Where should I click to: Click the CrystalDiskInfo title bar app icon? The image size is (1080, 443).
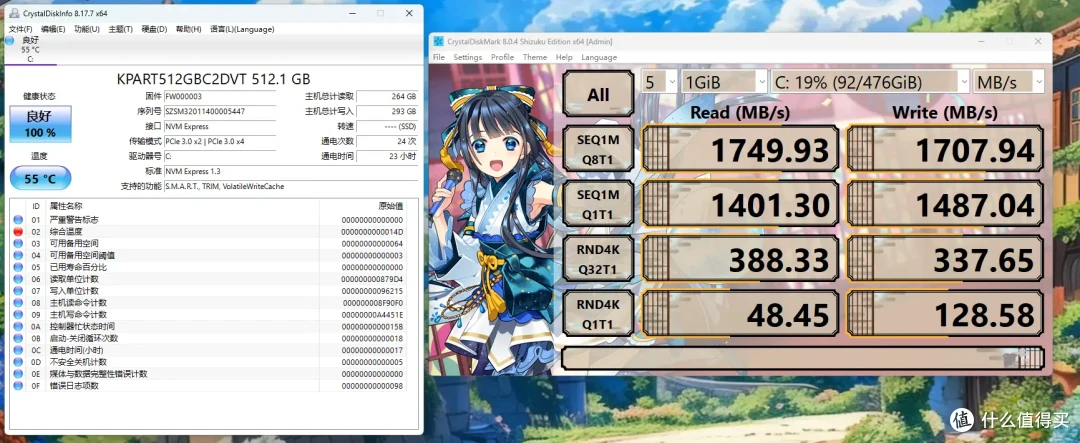click(14, 13)
